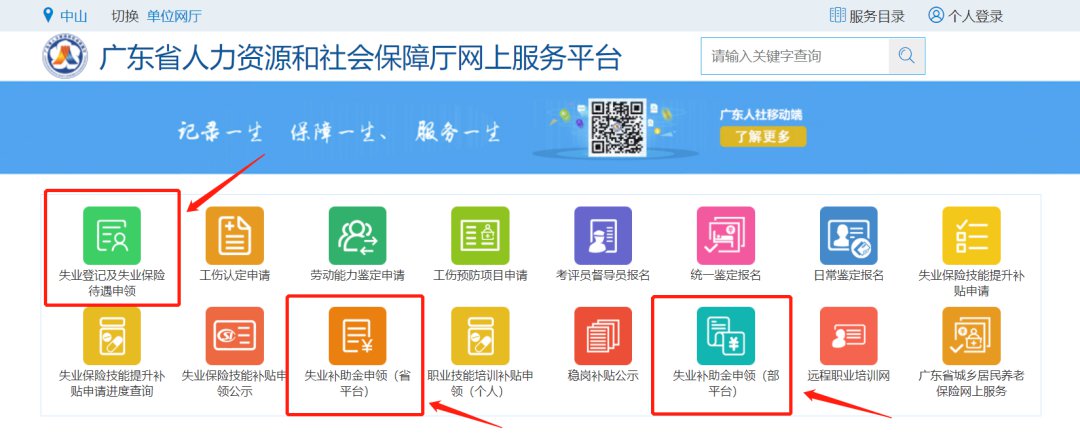Open 失业补助金申领（部平台） icon
The height and width of the screenshot is (434, 1080).
726,336
